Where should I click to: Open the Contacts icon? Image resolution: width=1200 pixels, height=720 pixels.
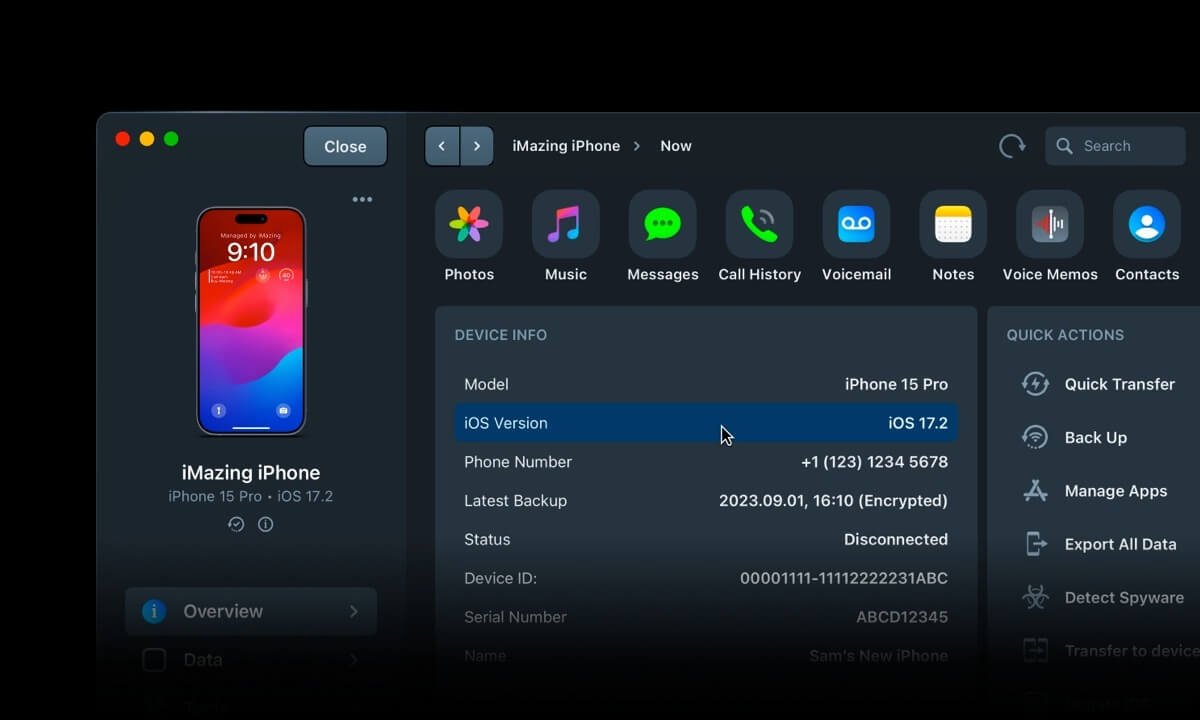click(1147, 224)
